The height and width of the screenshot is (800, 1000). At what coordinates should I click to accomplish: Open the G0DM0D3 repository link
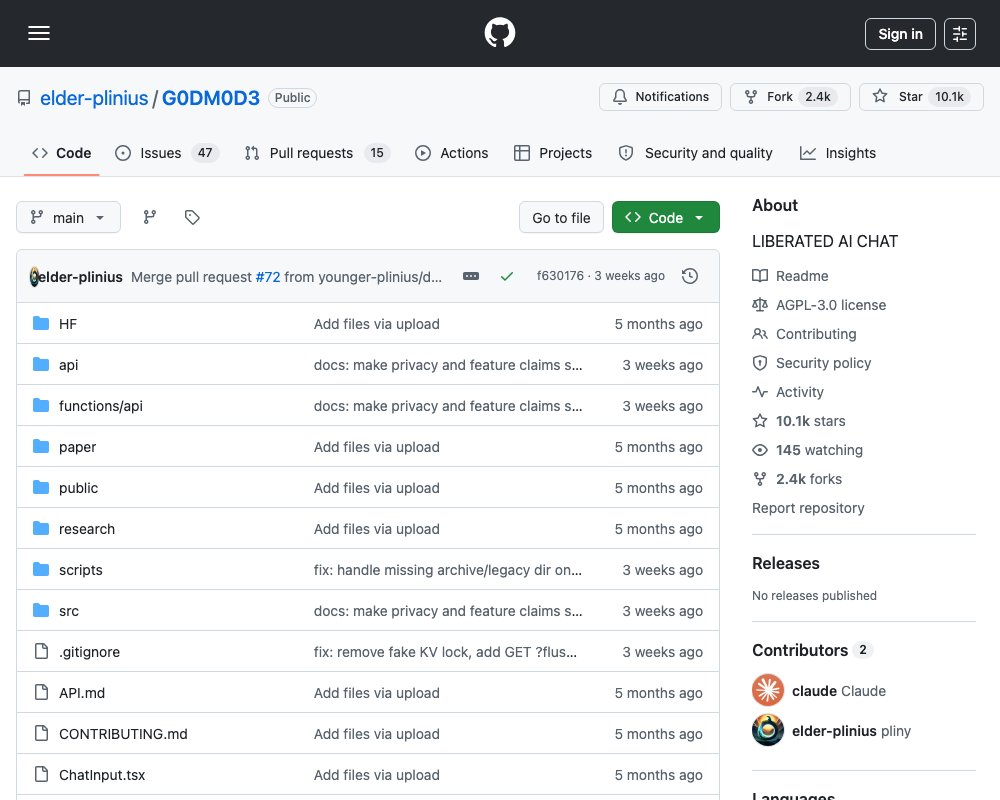[210, 98]
